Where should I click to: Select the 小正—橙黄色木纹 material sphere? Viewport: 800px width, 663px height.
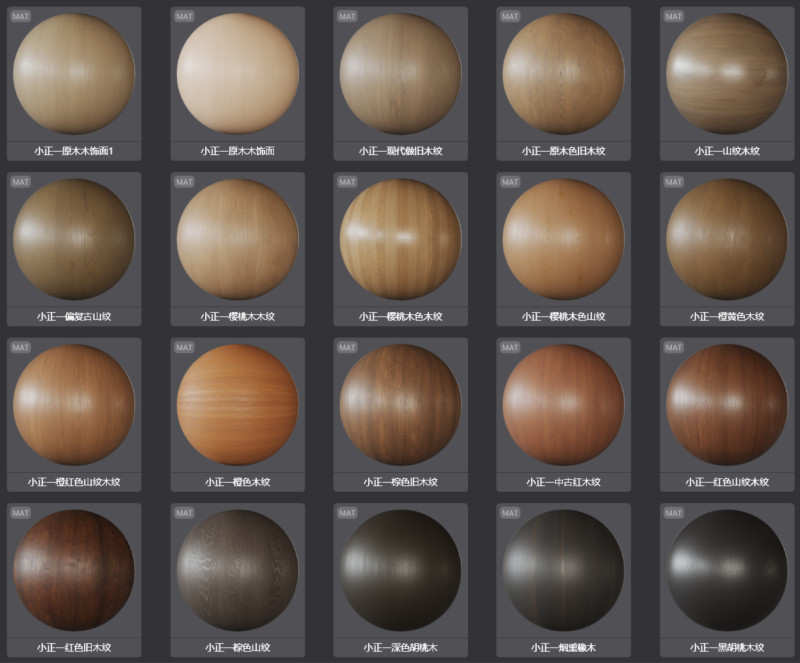pos(727,239)
